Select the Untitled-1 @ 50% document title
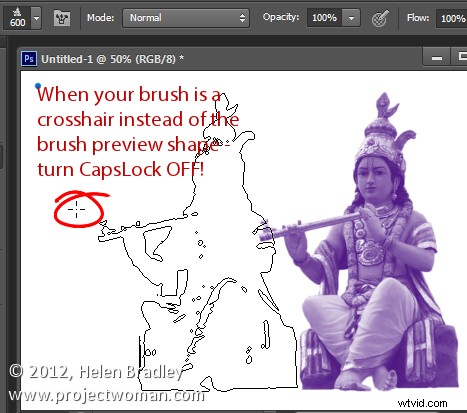Viewport: 467px width, 413px height. 112,59
